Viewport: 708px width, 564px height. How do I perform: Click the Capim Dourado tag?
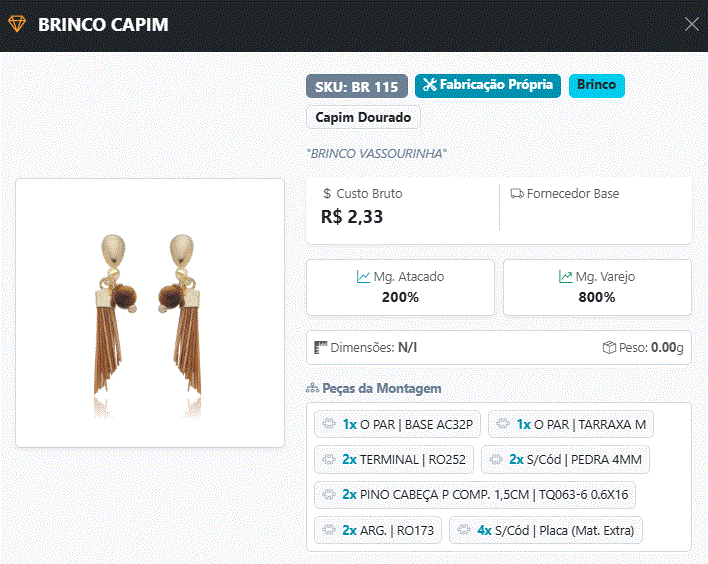tap(363, 117)
